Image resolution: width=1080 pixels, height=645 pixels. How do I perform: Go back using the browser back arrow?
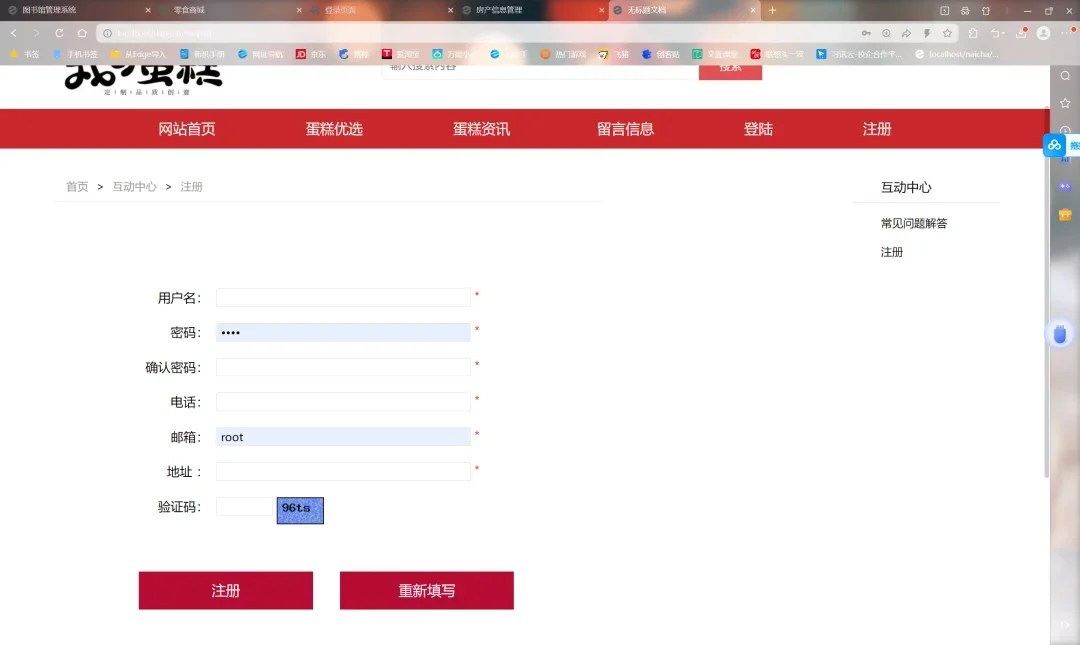click(x=12, y=32)
